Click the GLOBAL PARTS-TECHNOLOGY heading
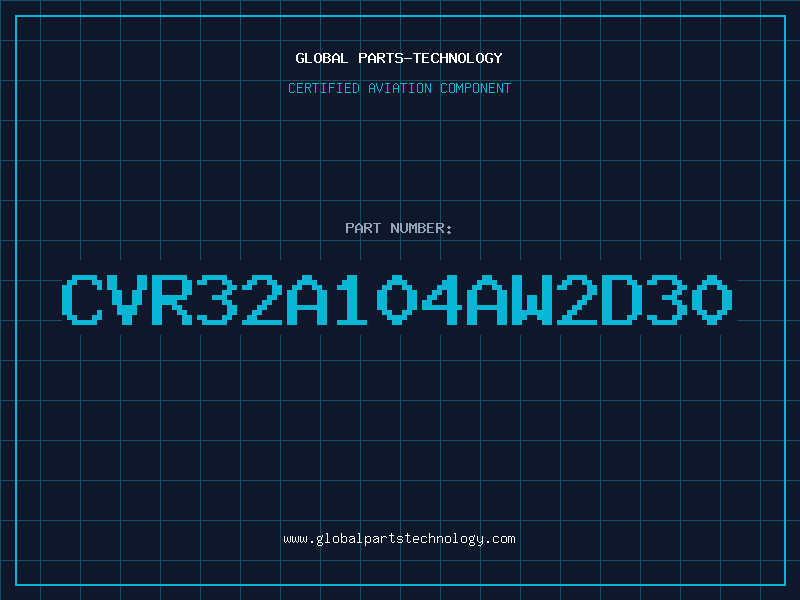Image resolution: width=800 pixels, height=600 pixels. coord(399,58)
